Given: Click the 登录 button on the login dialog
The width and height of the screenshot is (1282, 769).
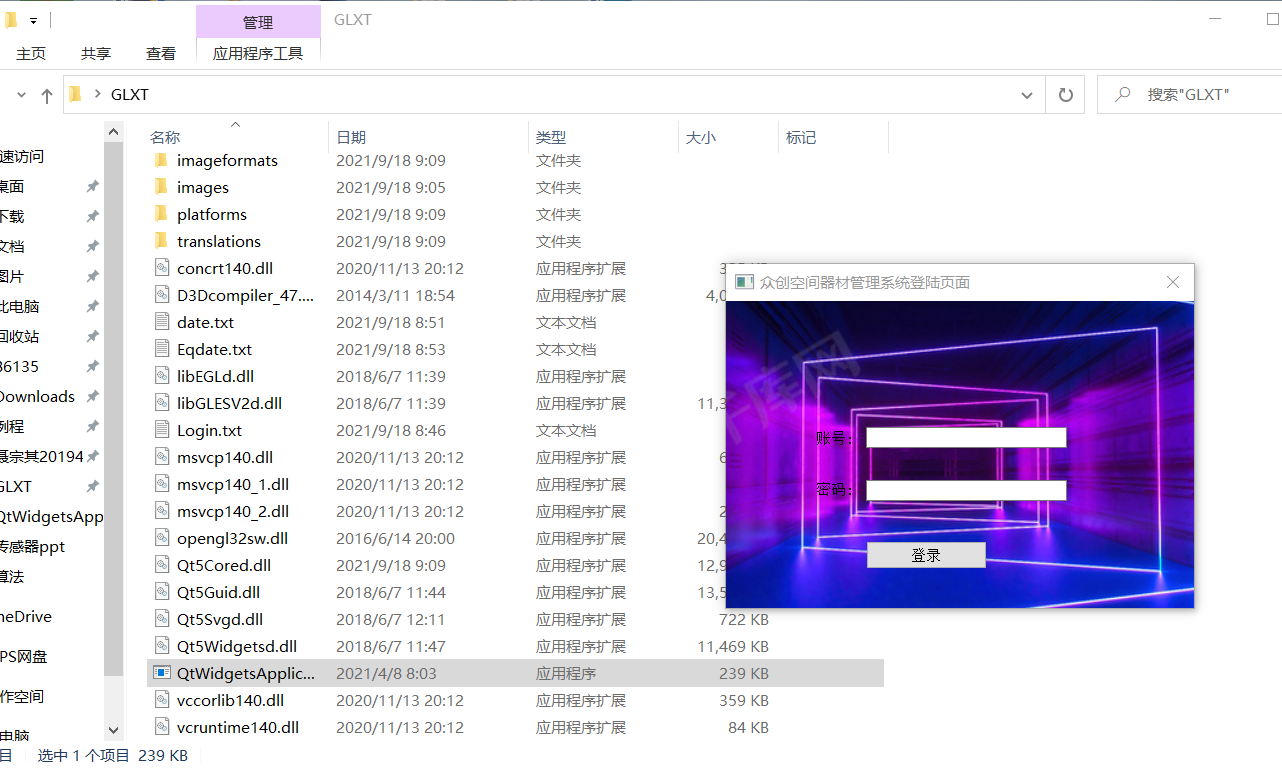Looking at the screenshot, I should [x=925, y=554].
